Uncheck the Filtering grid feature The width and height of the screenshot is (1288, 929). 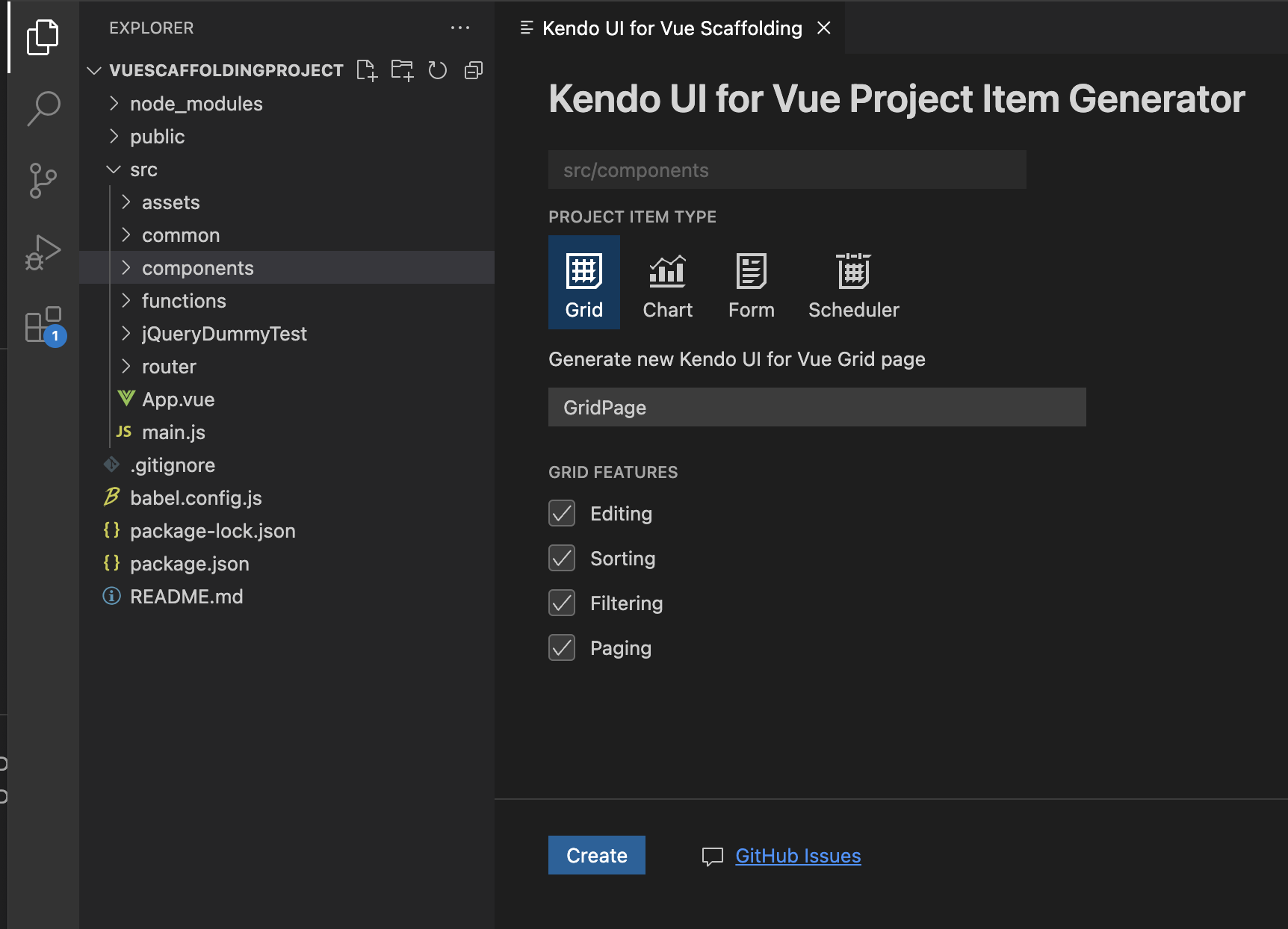pyautogui.click(x=561, y=603)
